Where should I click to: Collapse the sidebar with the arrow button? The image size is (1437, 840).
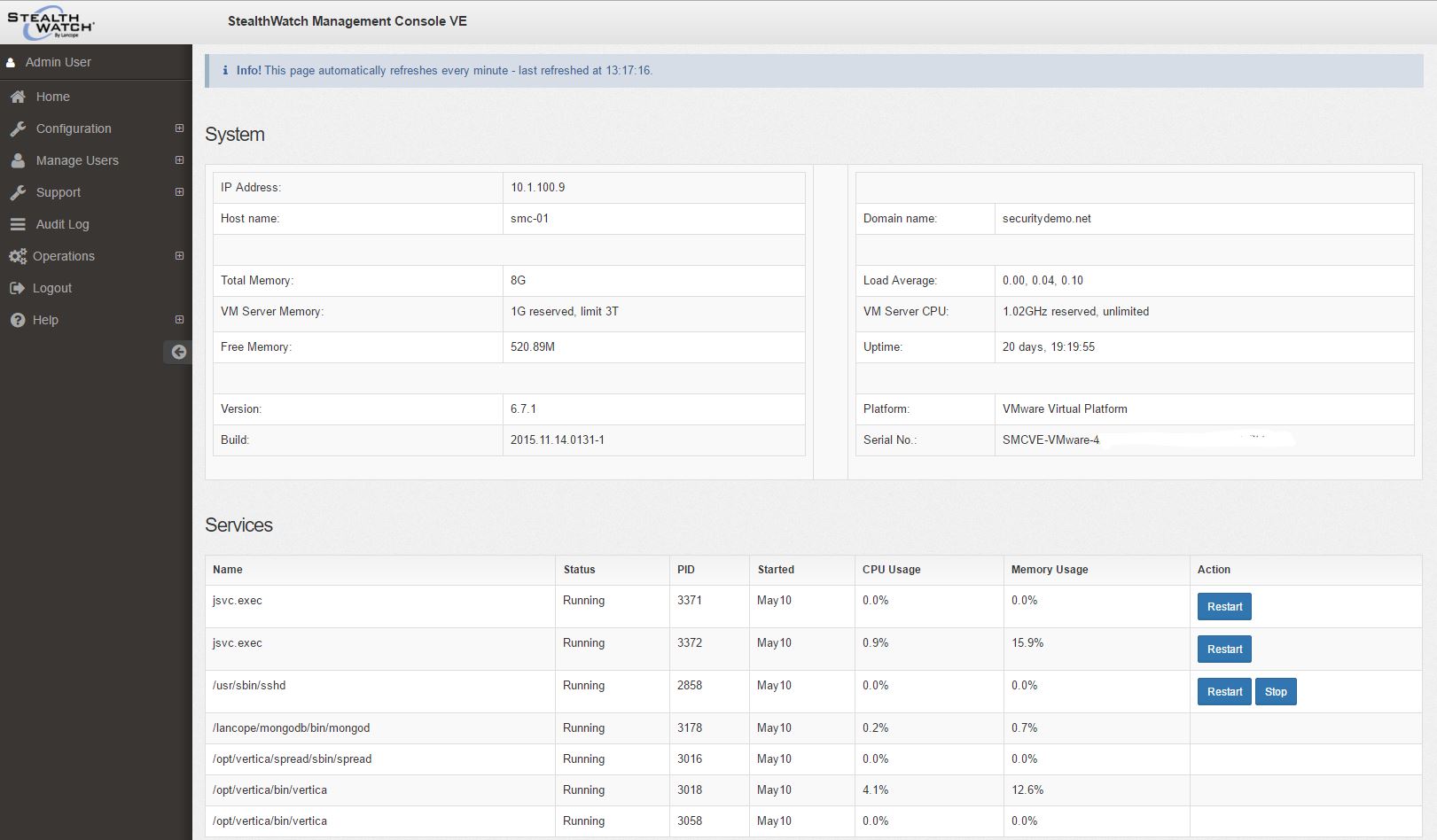click(178, 352)
